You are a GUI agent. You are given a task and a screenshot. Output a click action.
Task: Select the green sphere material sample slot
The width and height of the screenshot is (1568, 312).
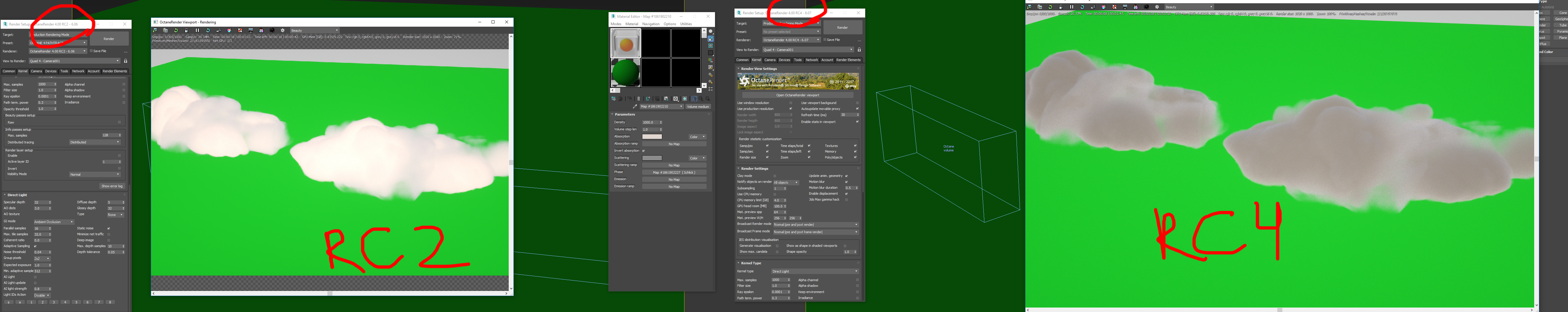click(626, 73)
